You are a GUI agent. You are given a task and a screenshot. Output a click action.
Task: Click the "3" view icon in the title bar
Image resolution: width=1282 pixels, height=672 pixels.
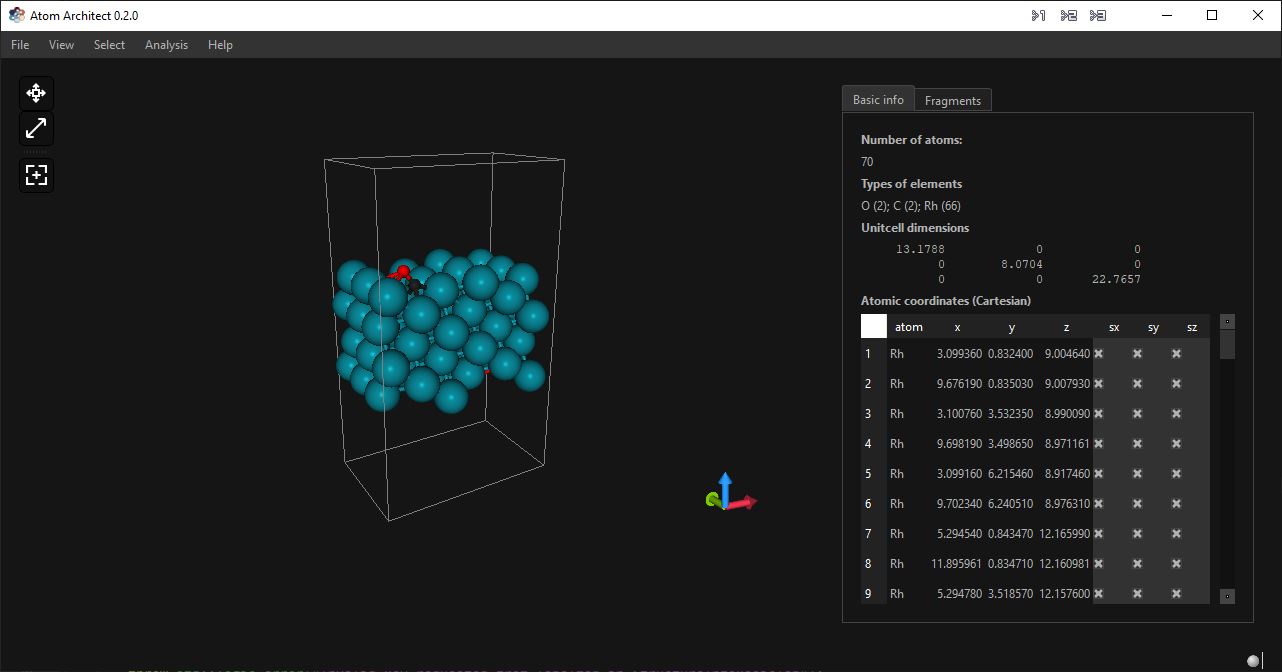click(x=1097, y=15)
